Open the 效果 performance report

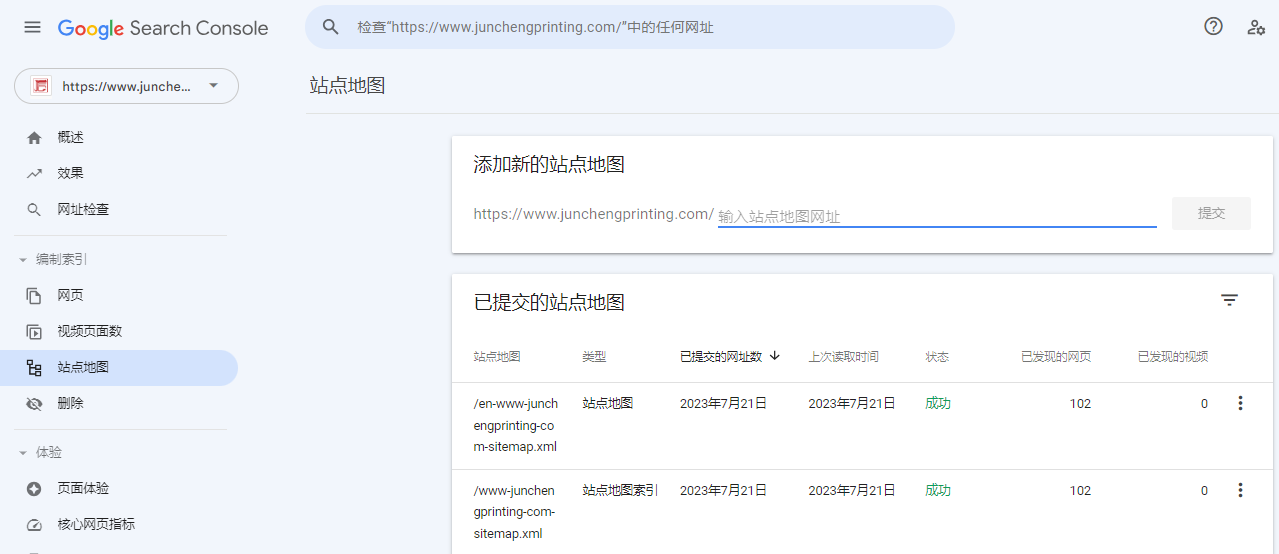(70, 173)
